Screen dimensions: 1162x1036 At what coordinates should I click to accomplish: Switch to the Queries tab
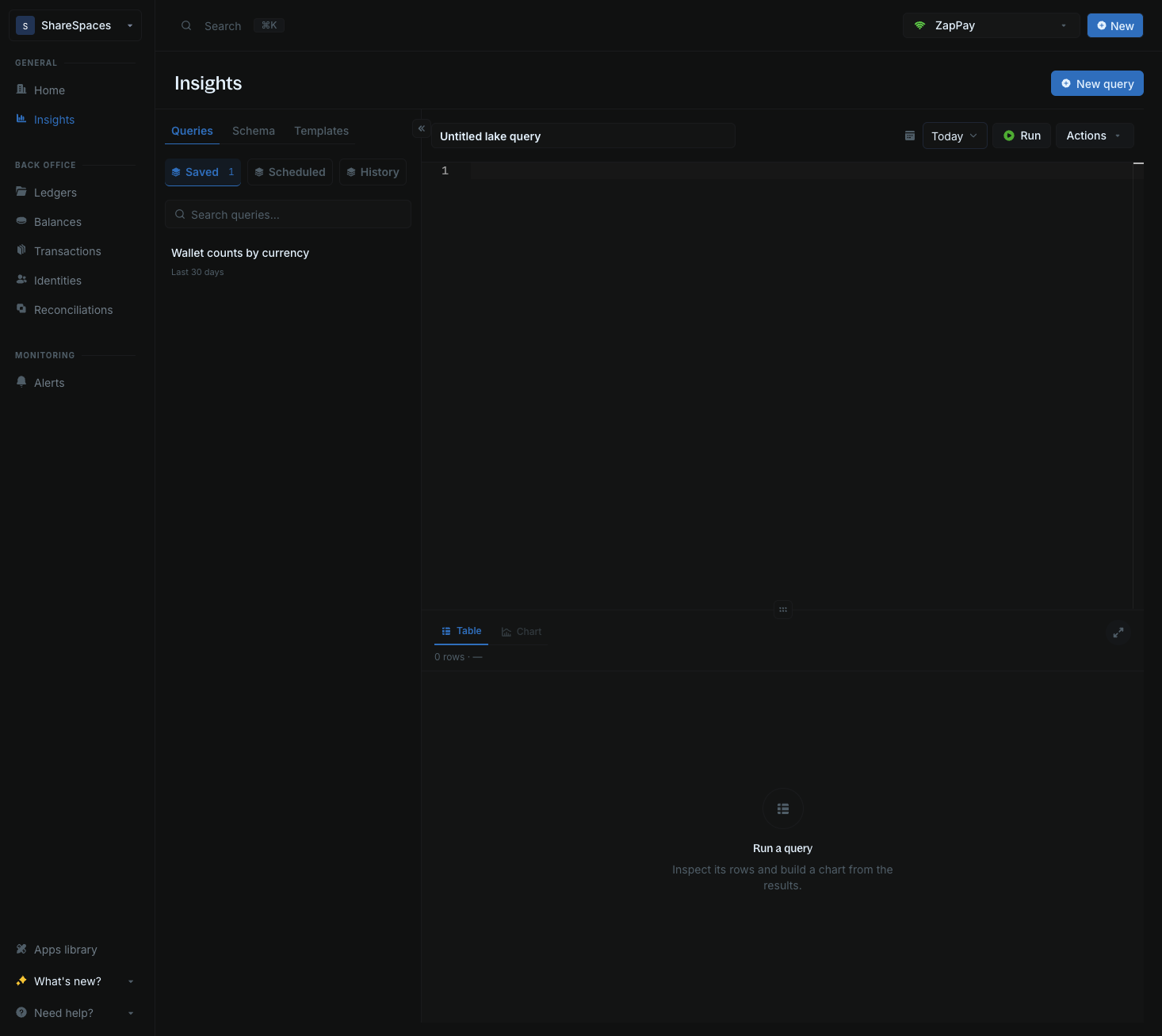(x=192, y=131)
